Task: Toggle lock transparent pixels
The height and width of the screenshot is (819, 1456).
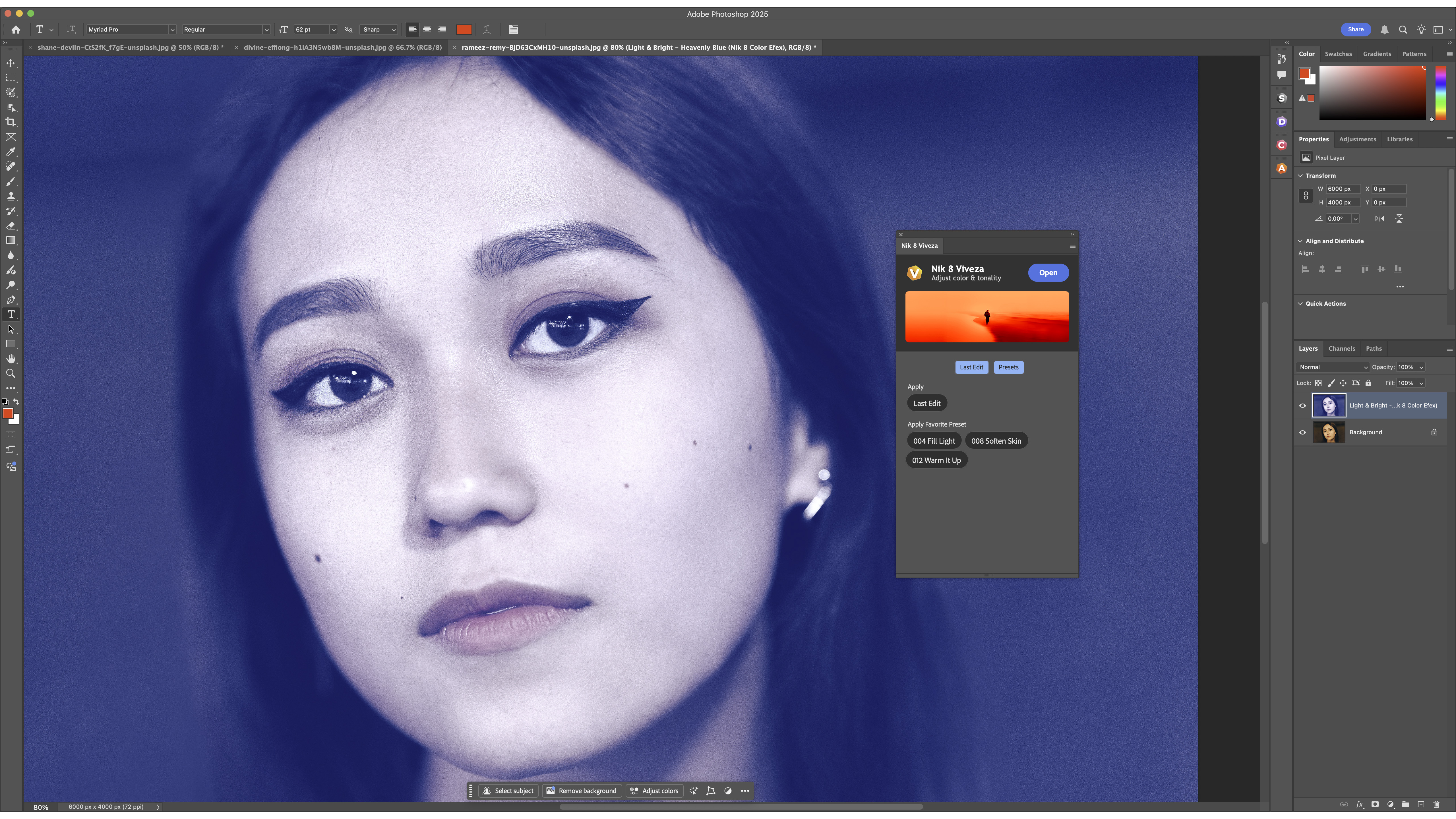Action: pyautogui.click(x=1318, y=383)
